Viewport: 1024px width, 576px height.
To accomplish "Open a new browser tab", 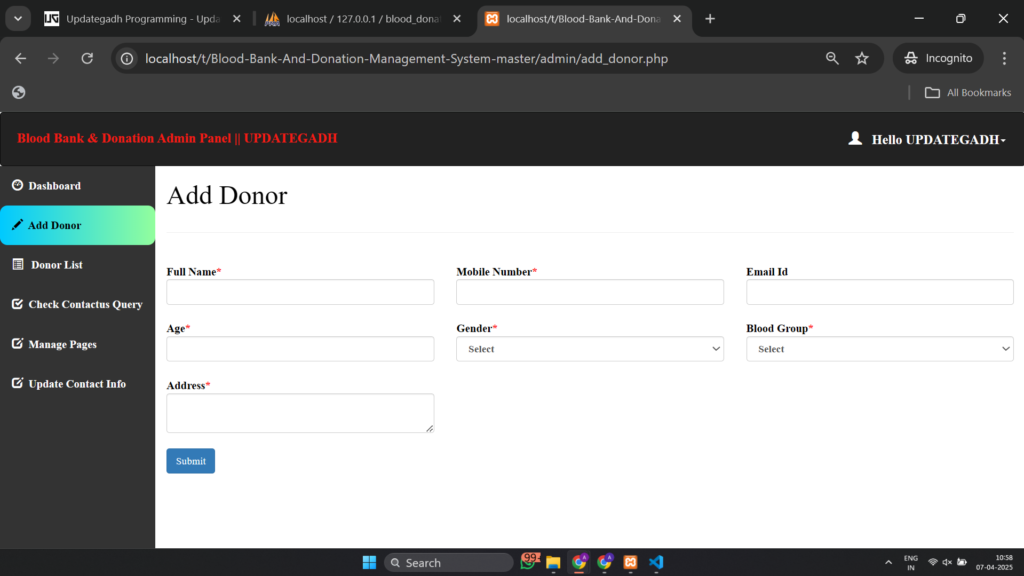I will click(710, 19).
